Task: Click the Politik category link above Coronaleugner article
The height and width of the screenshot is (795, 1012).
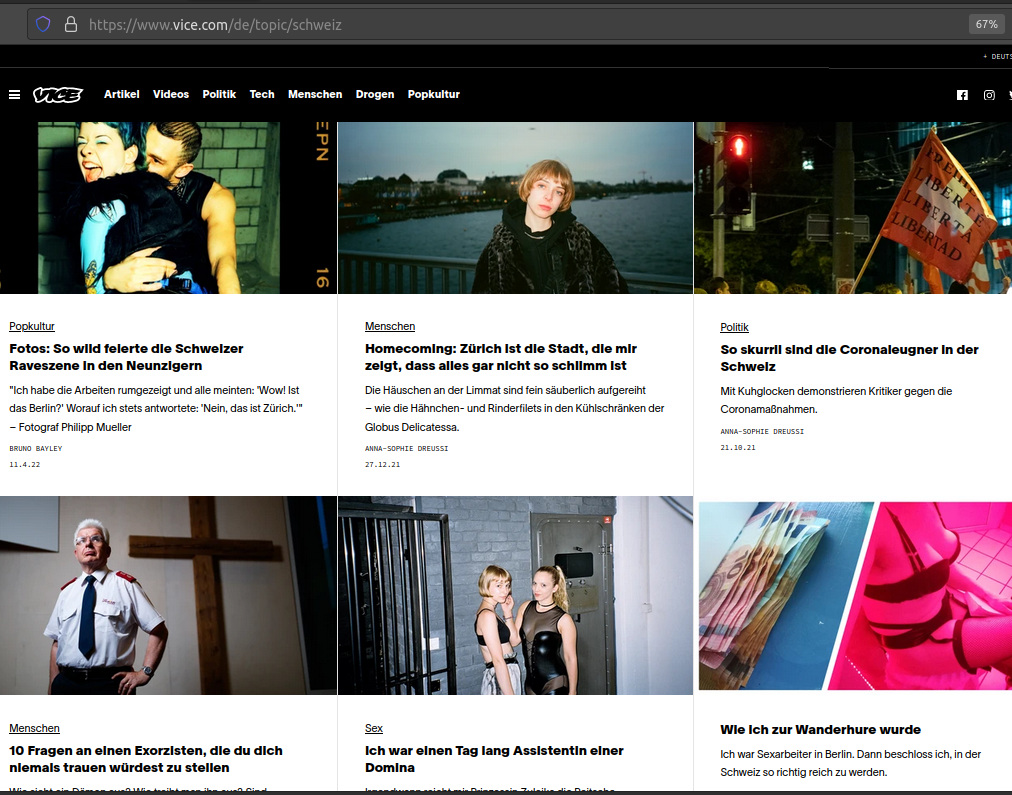Action: (734, 327)
